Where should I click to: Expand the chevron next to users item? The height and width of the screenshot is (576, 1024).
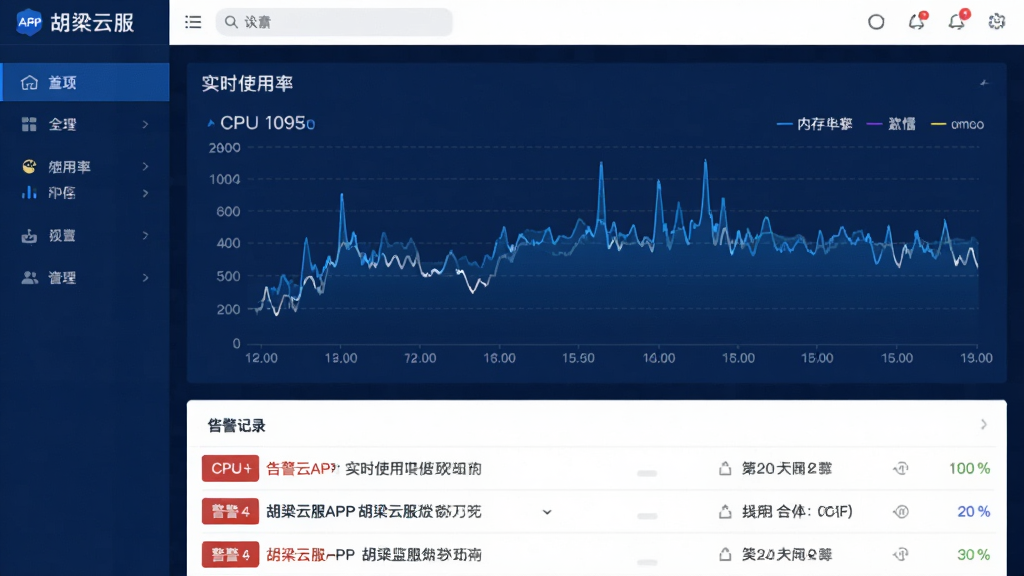coord(146,278)
